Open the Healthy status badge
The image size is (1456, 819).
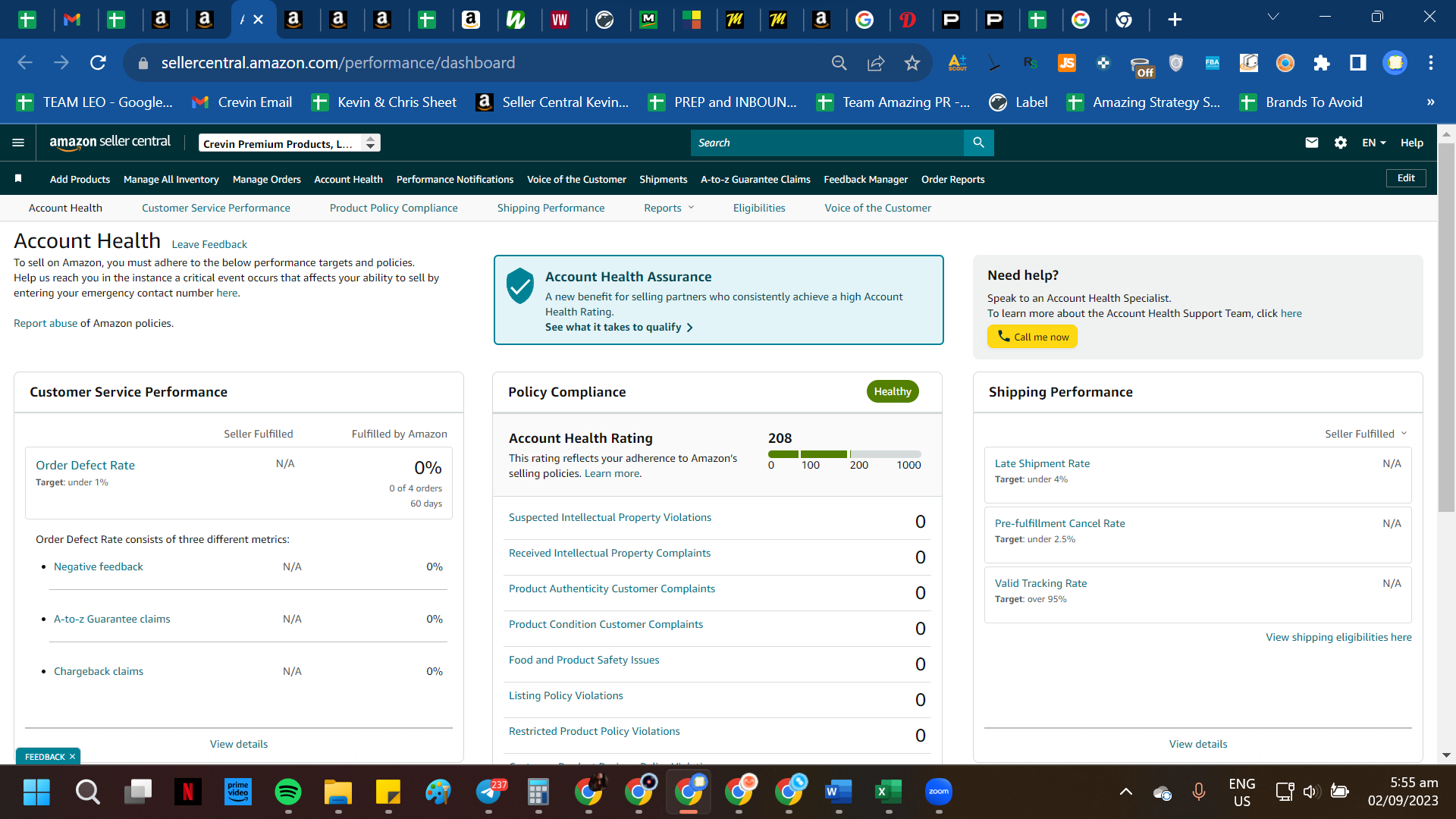pos(893,391)
